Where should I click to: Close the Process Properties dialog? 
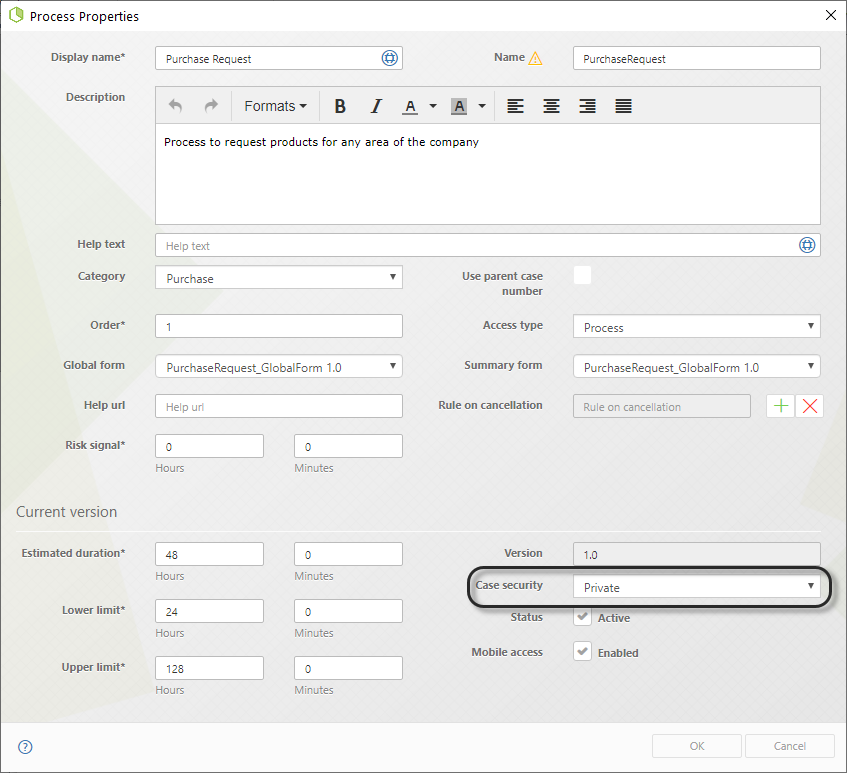831,15
